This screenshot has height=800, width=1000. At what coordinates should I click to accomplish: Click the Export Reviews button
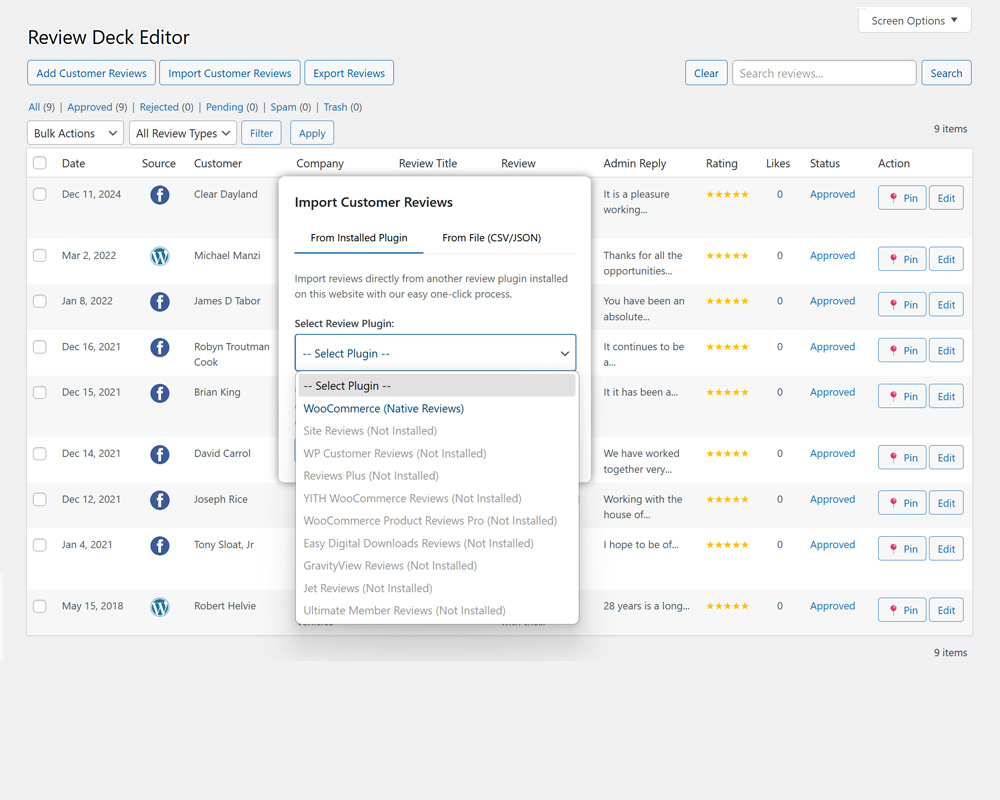(x=349, y=73)
